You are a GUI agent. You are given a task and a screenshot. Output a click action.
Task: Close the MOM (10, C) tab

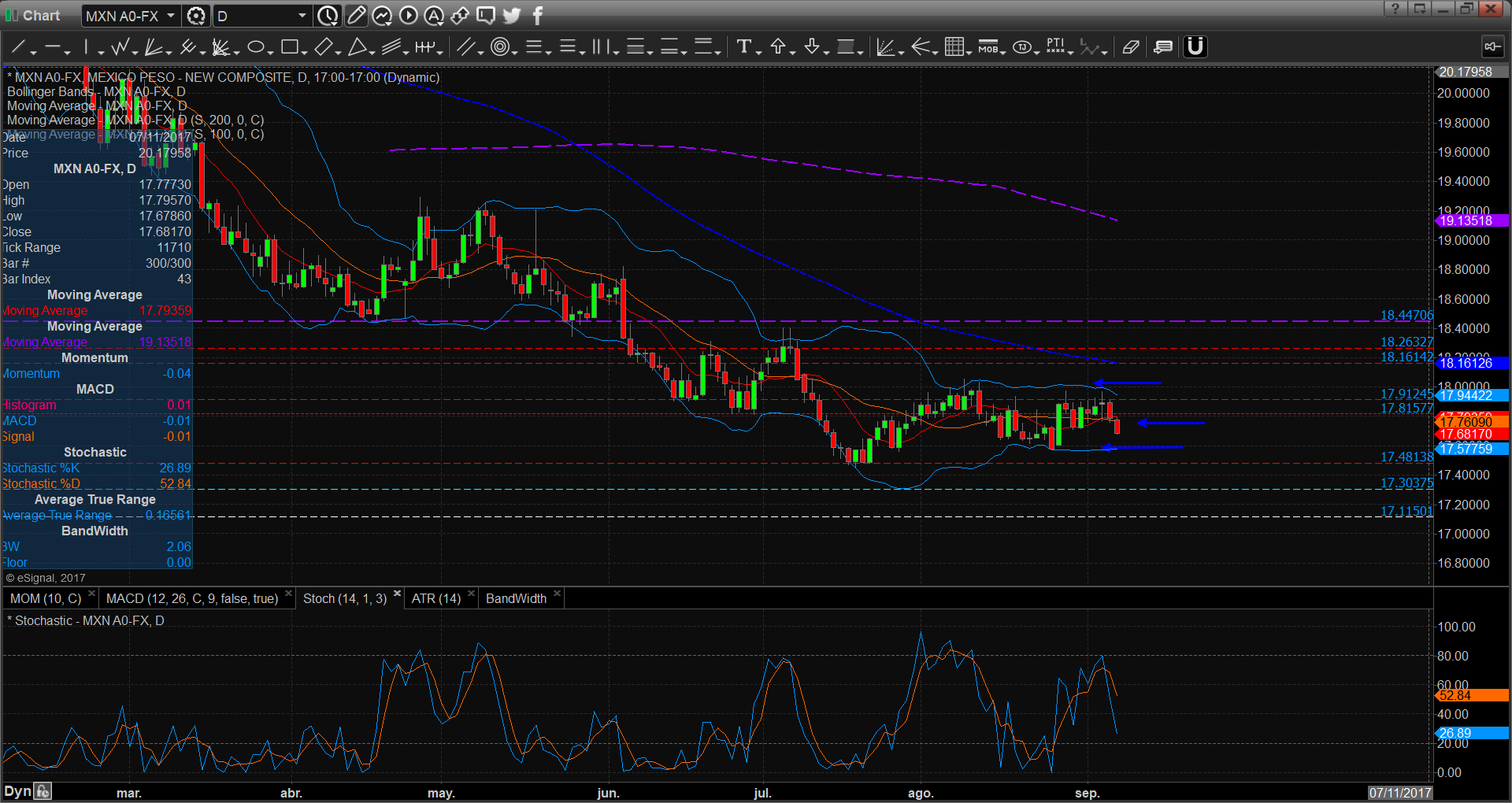pyautogui.click(x=91, y=594)
